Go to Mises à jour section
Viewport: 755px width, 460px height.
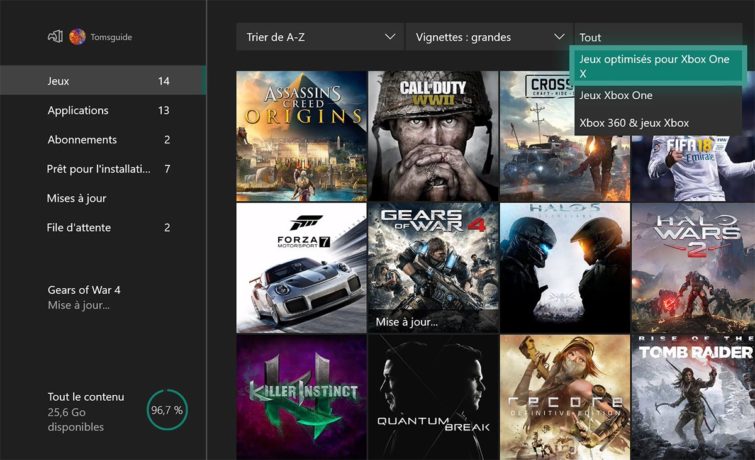point(103,198)
